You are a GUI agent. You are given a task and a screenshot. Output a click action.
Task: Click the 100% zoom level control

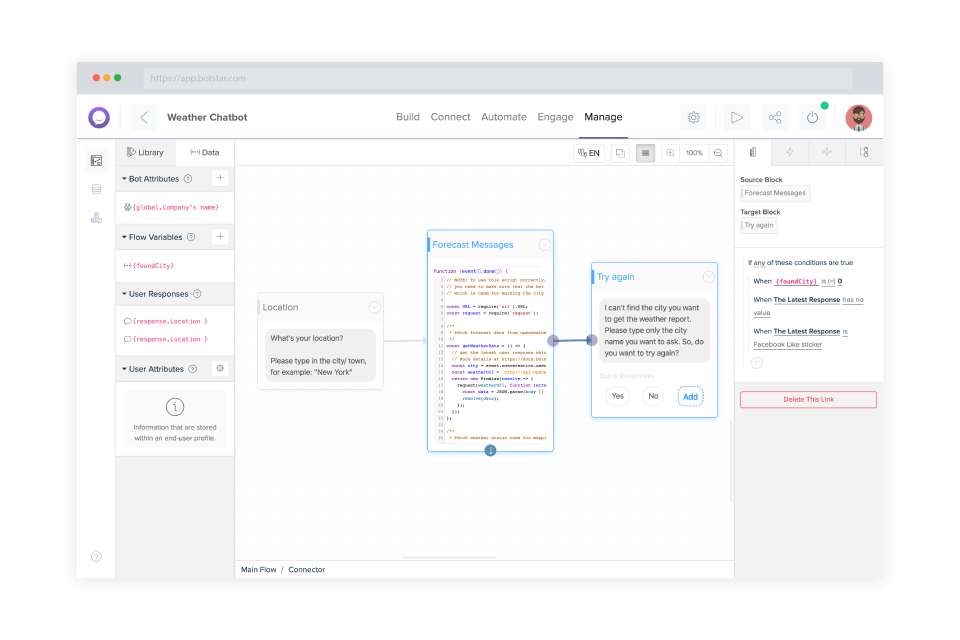click(x=695, y=152)
